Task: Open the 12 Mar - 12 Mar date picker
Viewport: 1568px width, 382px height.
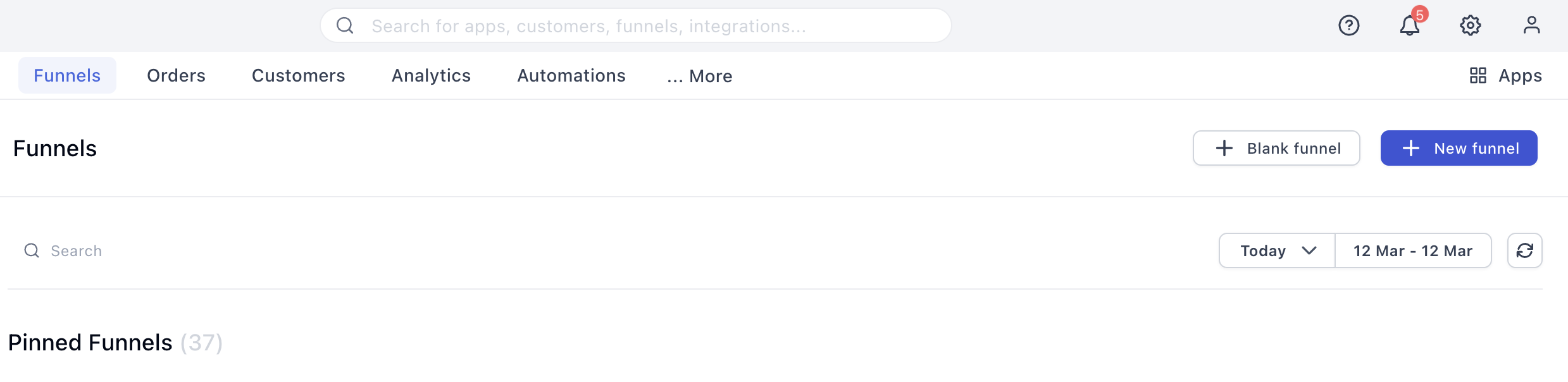Action: pos(1412,251)
